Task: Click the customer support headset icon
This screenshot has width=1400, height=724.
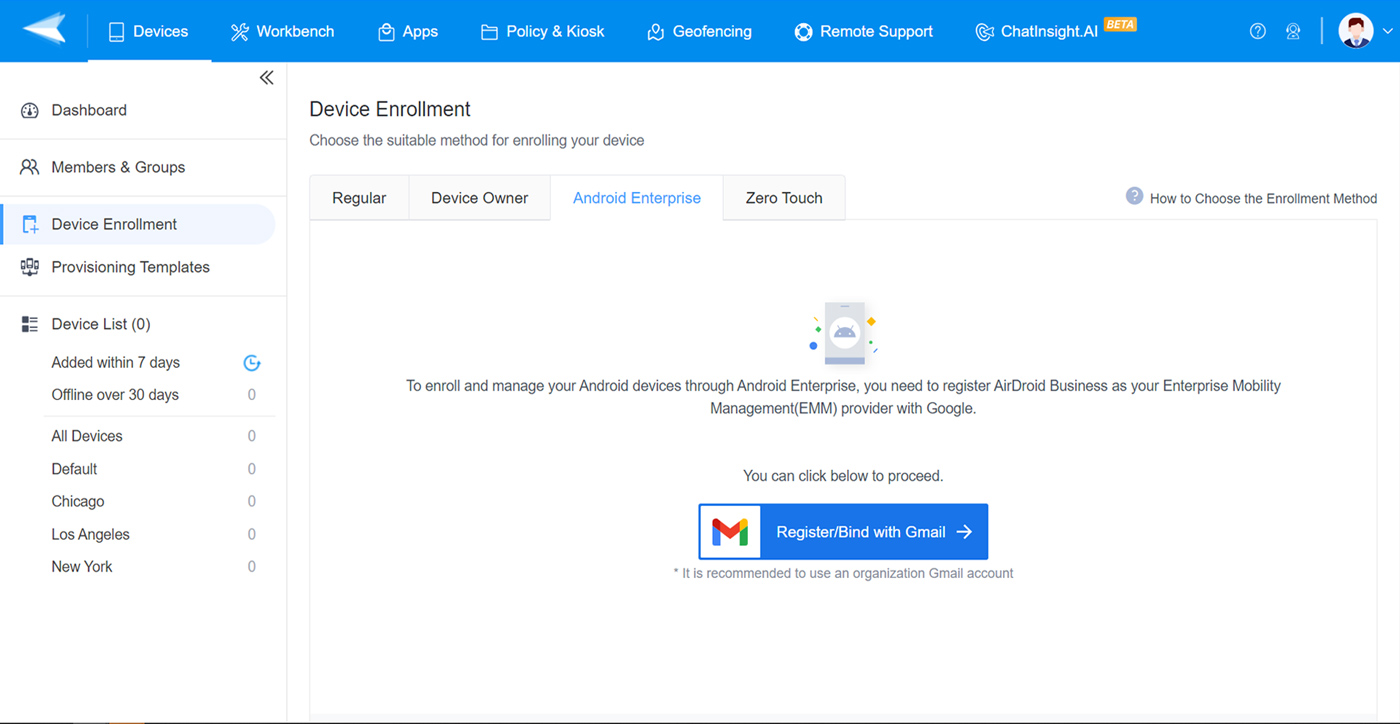Action: (1293, 31)
